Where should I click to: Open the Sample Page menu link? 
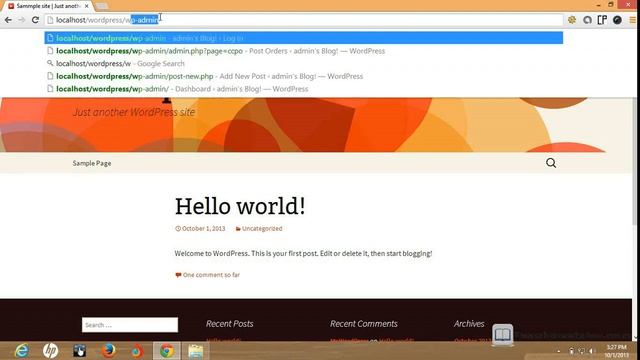[92, 163]
